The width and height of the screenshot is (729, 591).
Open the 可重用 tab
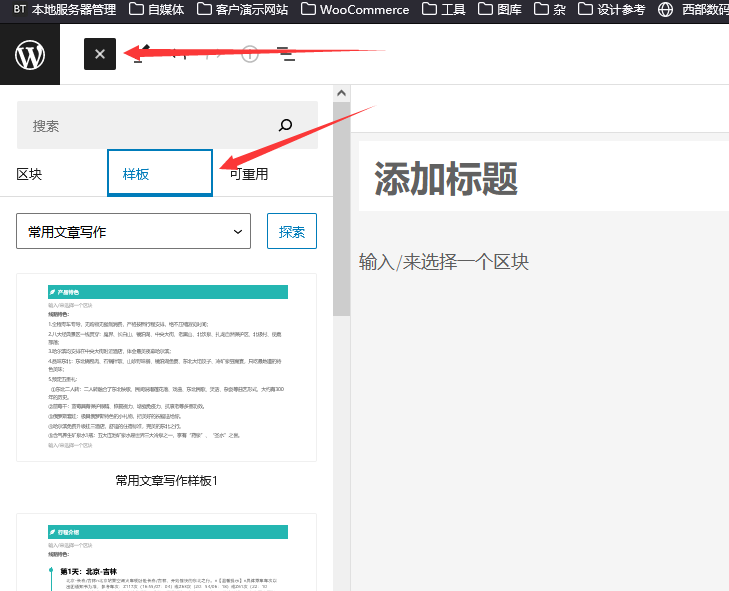coord(249,174)
